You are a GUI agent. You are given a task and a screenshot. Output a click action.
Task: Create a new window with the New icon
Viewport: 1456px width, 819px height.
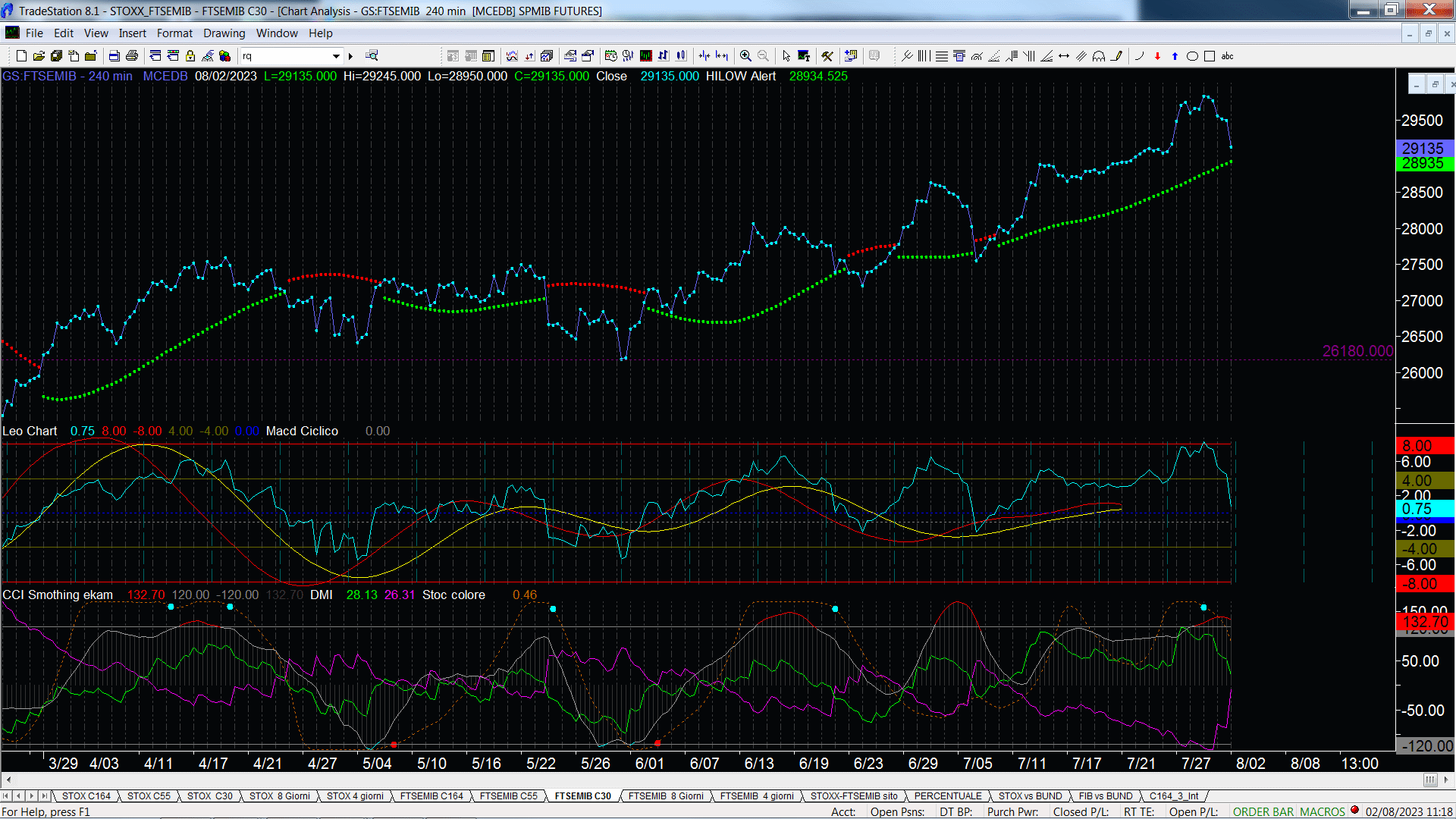(21, 56)
